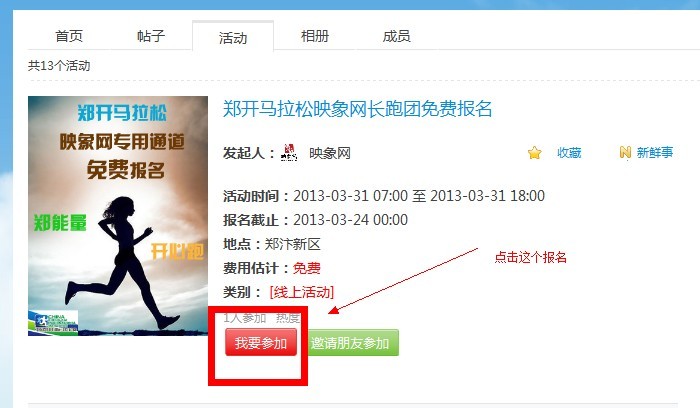Open the marathon runner poster thumbnail
The width and height of the screenshot is (700, 408).
(118, 216)
